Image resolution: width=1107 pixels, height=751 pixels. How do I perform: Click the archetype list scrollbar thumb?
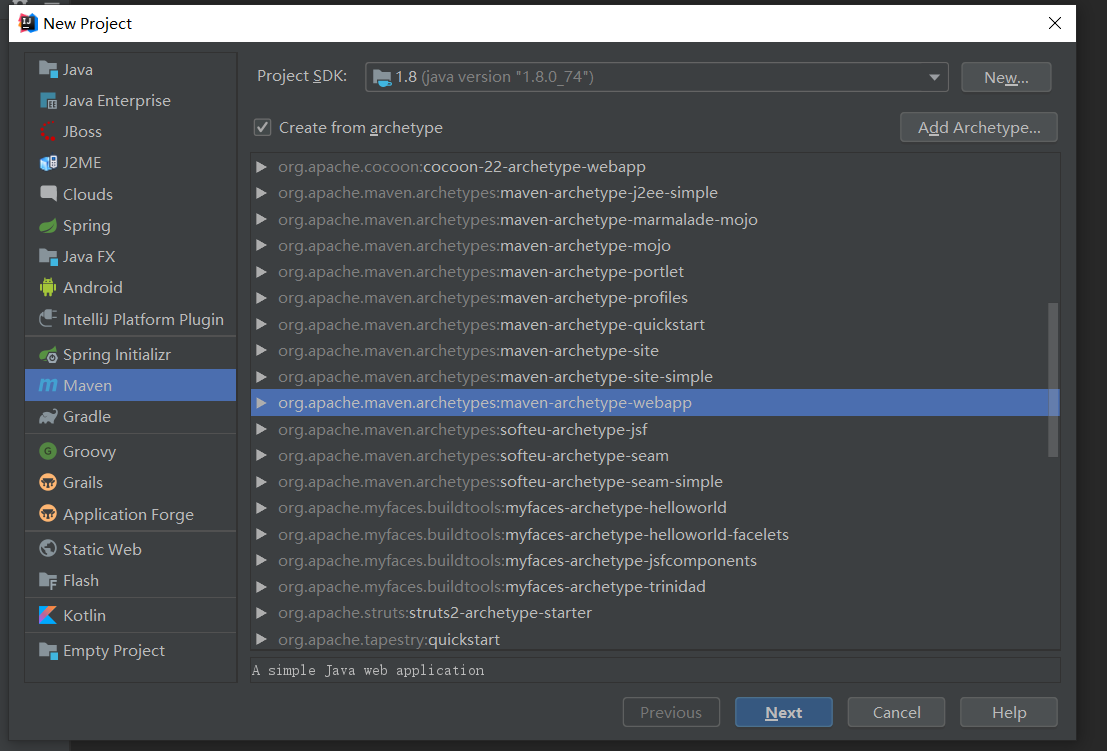click(1053, 380)
